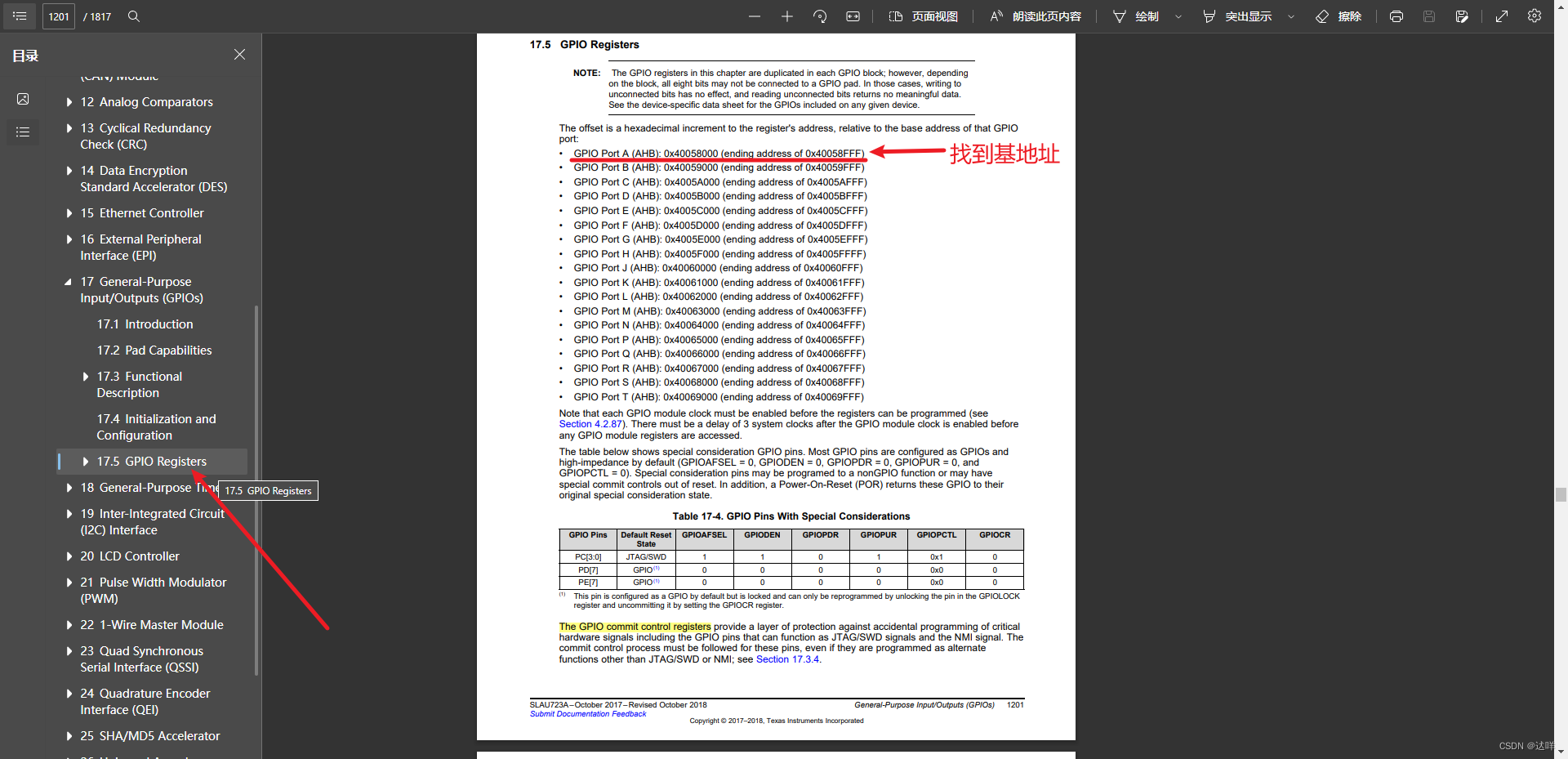Screen dimensions: 1568x759
Task: Expand chapter 14 Data Encryption Standard Accelerator
Action: tap(69, 171)
